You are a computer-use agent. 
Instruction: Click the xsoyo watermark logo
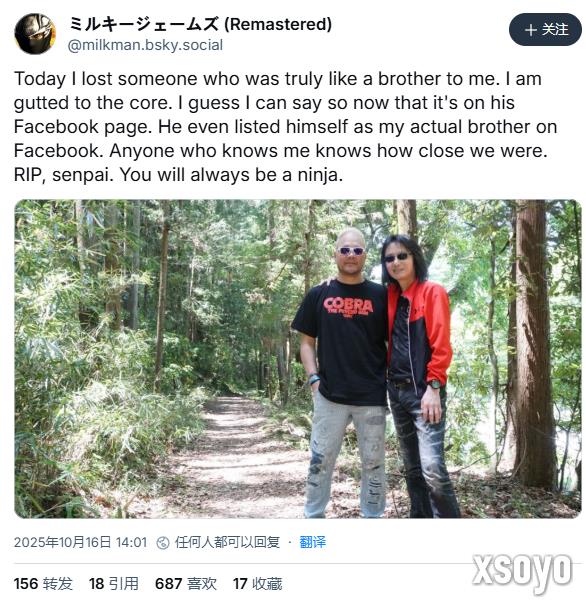point(522,571)
